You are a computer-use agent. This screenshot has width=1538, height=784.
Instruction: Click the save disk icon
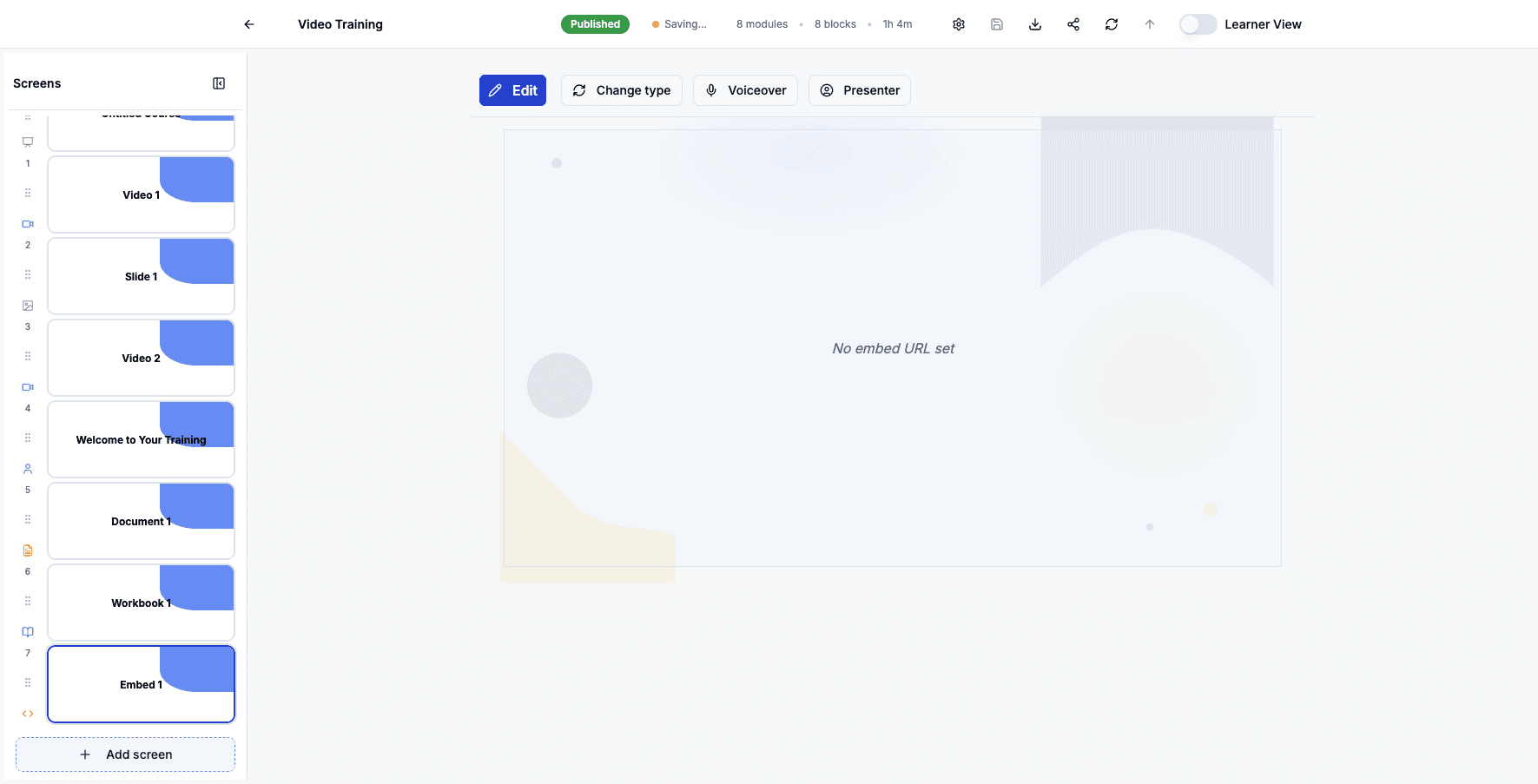(997, 24)
